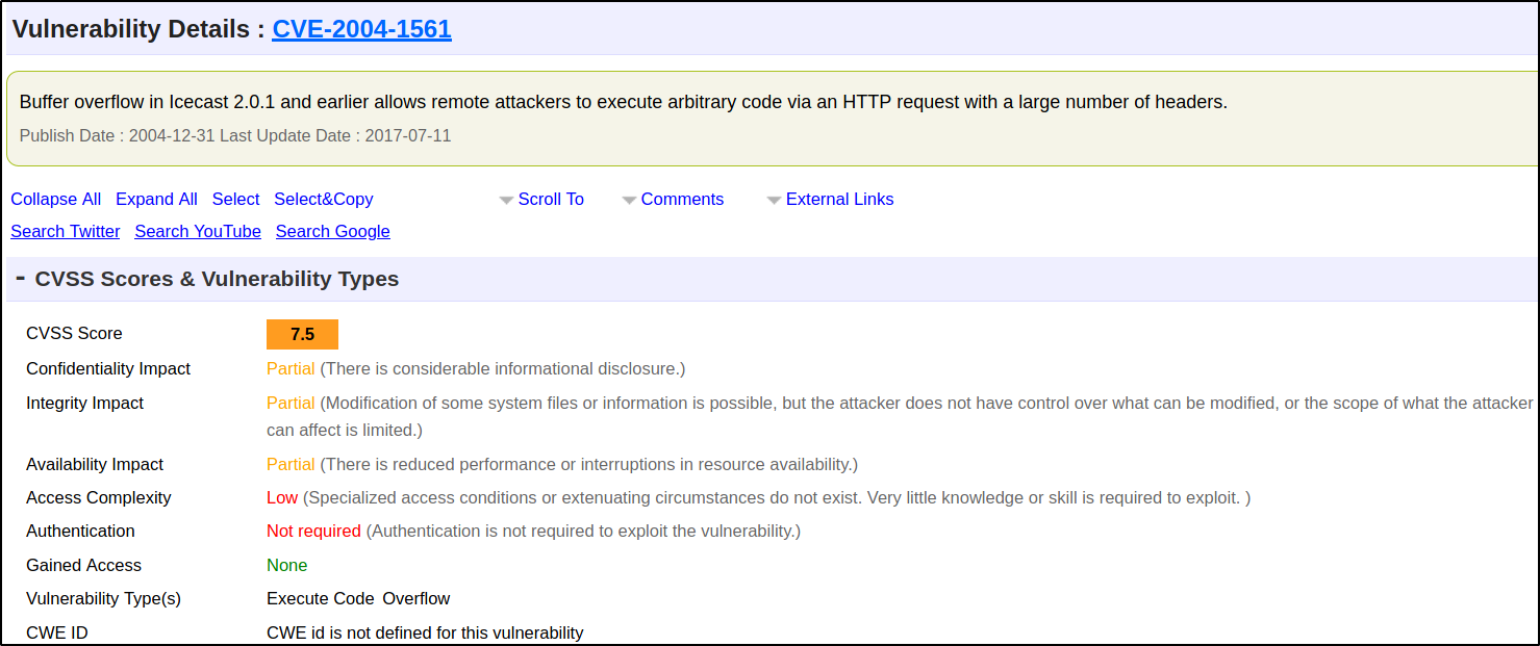1540x646 pixels.
Task: Click the 'Access Complexity' label
Action: (99, 497)
